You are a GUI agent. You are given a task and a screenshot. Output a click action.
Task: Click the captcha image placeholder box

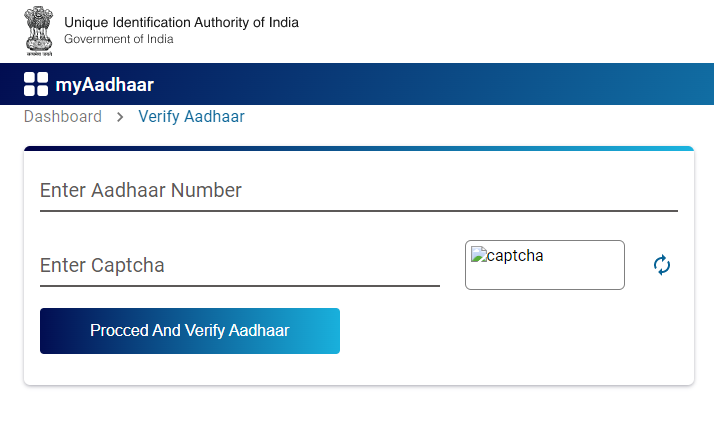[545, 265]
